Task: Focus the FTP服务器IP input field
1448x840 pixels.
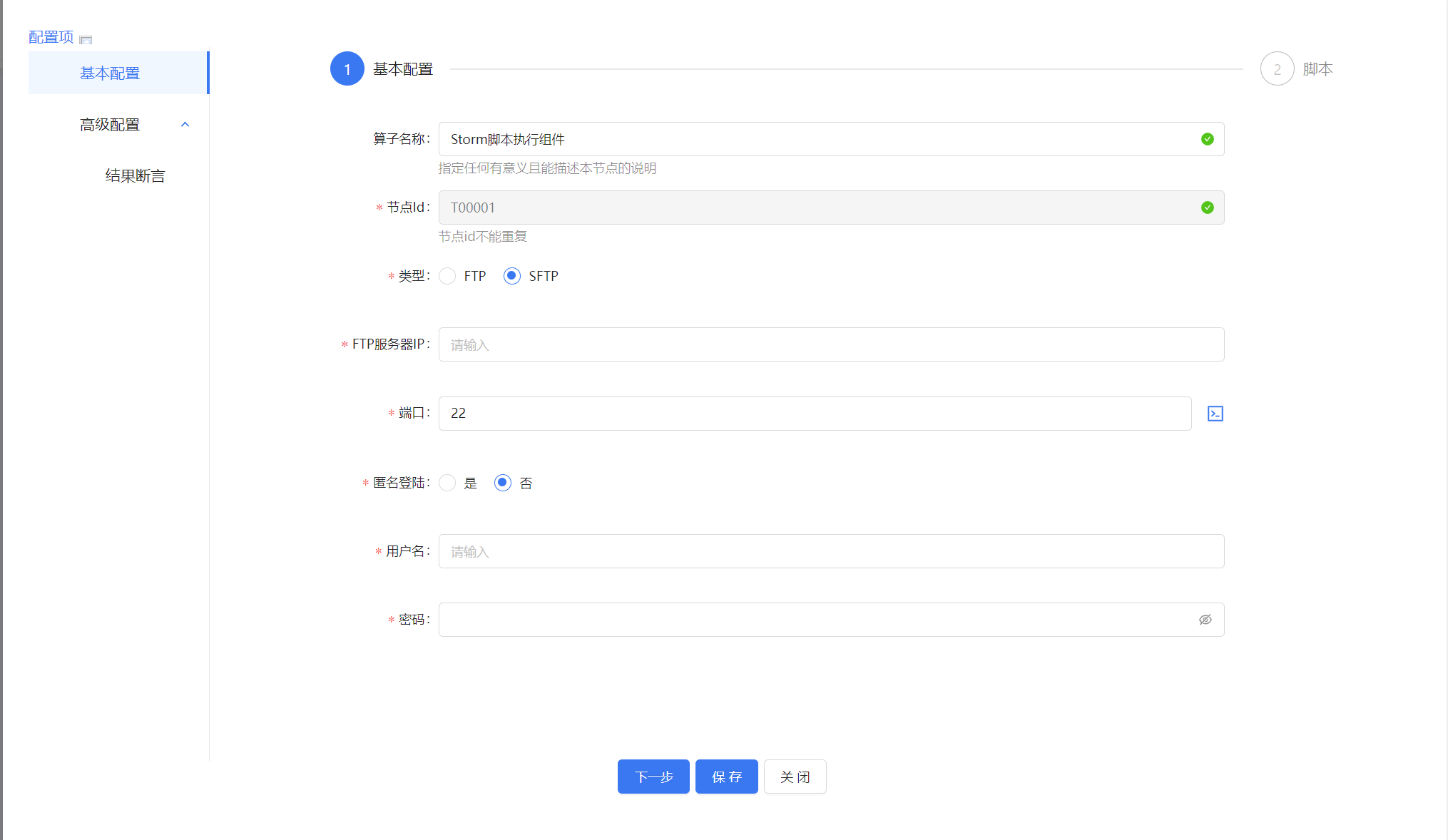Action: coord(831,344)
